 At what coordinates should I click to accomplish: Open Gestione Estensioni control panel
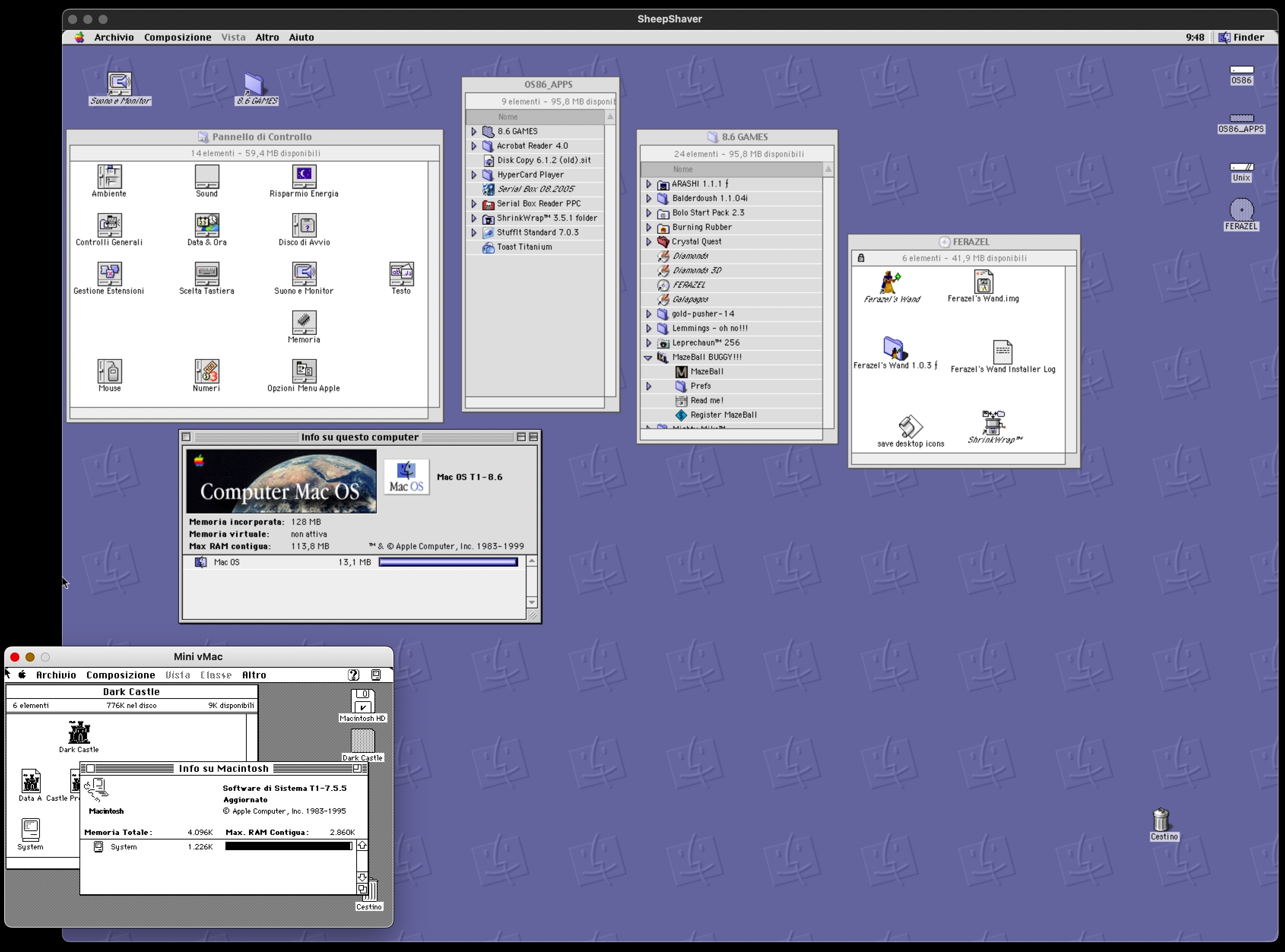[x=109, y=274]
